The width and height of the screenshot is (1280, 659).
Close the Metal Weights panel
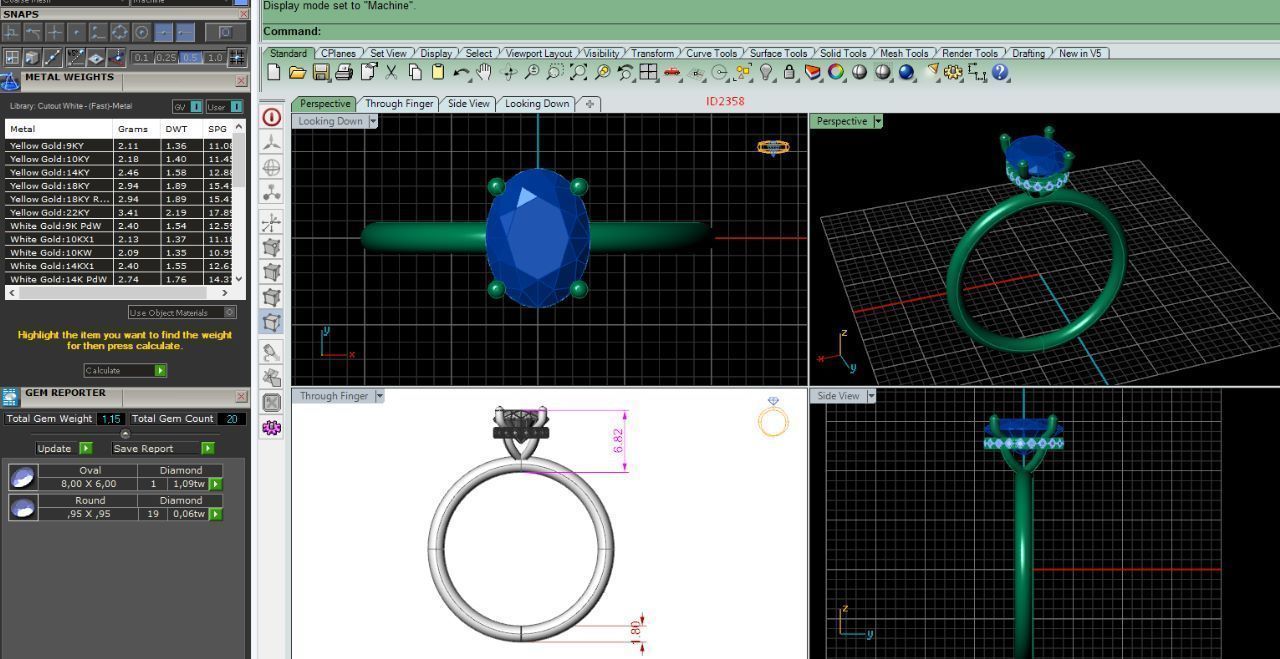[x=240, y=81]
